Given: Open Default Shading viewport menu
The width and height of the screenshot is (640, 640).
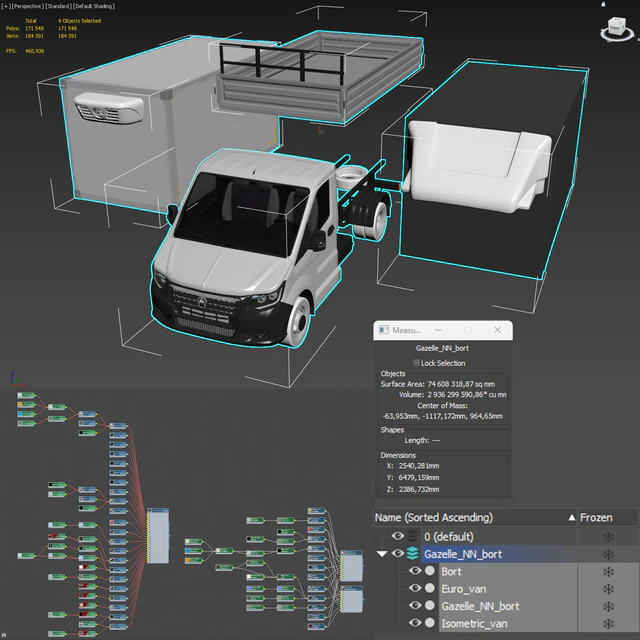Looking at the screenshot, I should [x=94, y=6].
